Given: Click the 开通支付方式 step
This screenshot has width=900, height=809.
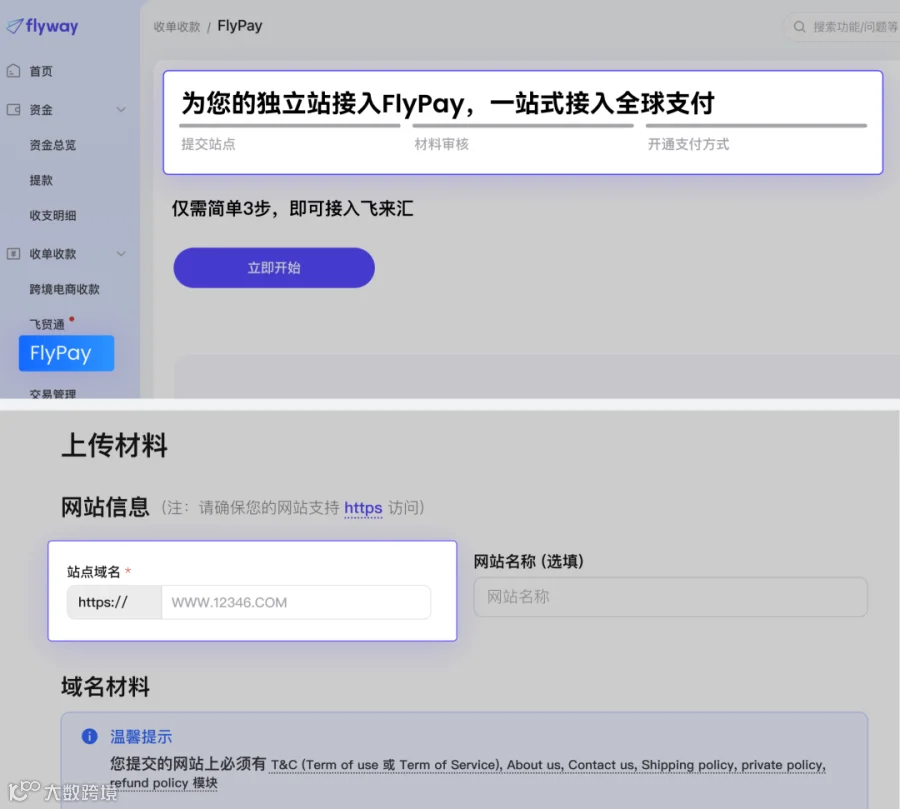Looking at the screenshot, I should click(x=688, y=144).
